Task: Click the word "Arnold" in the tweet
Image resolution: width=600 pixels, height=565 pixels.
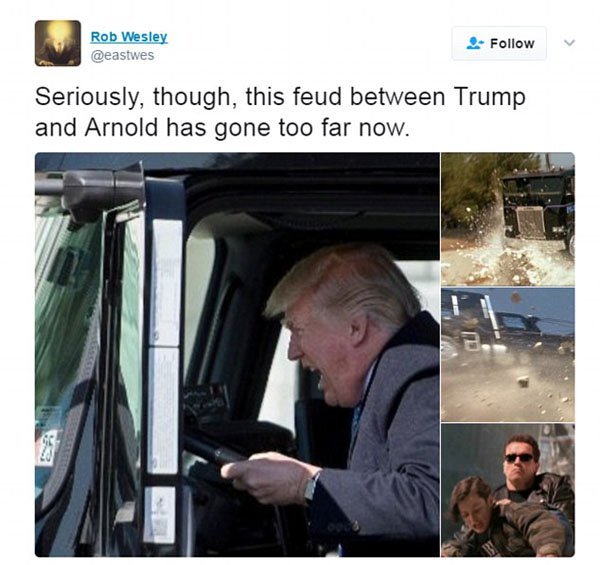Action: coord(121,127)
